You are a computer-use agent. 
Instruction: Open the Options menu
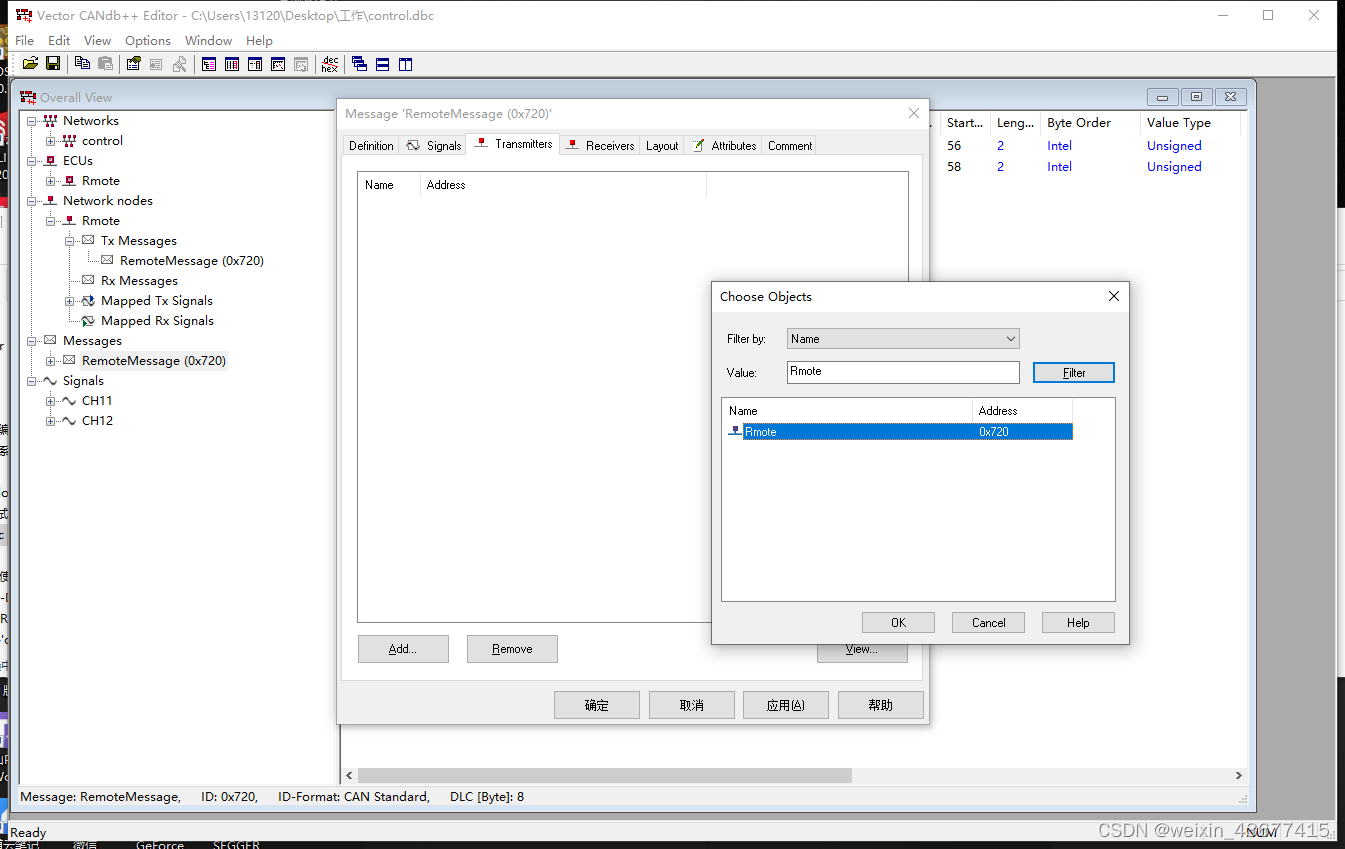(148, 40)
